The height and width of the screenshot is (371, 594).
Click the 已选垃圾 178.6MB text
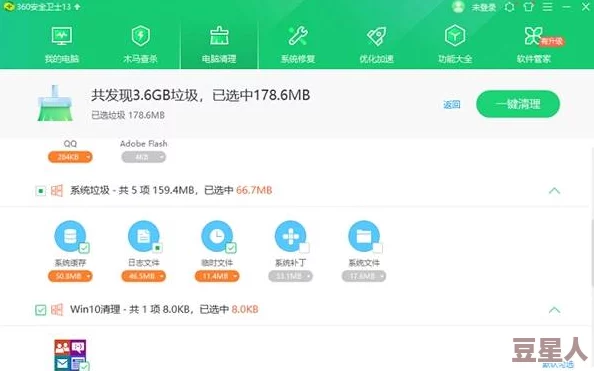(128, 115)
